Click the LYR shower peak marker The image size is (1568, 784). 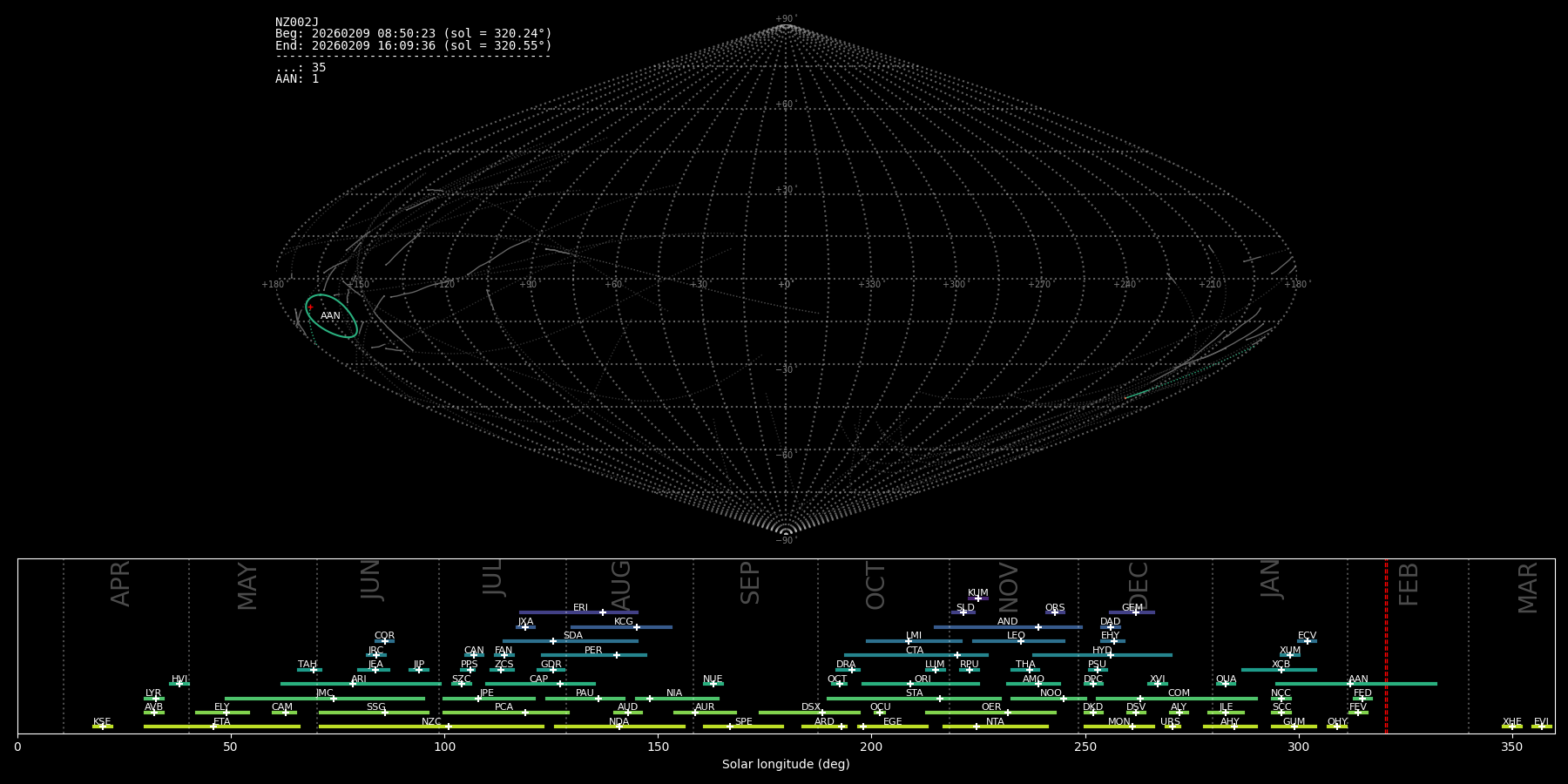(156, 699)
